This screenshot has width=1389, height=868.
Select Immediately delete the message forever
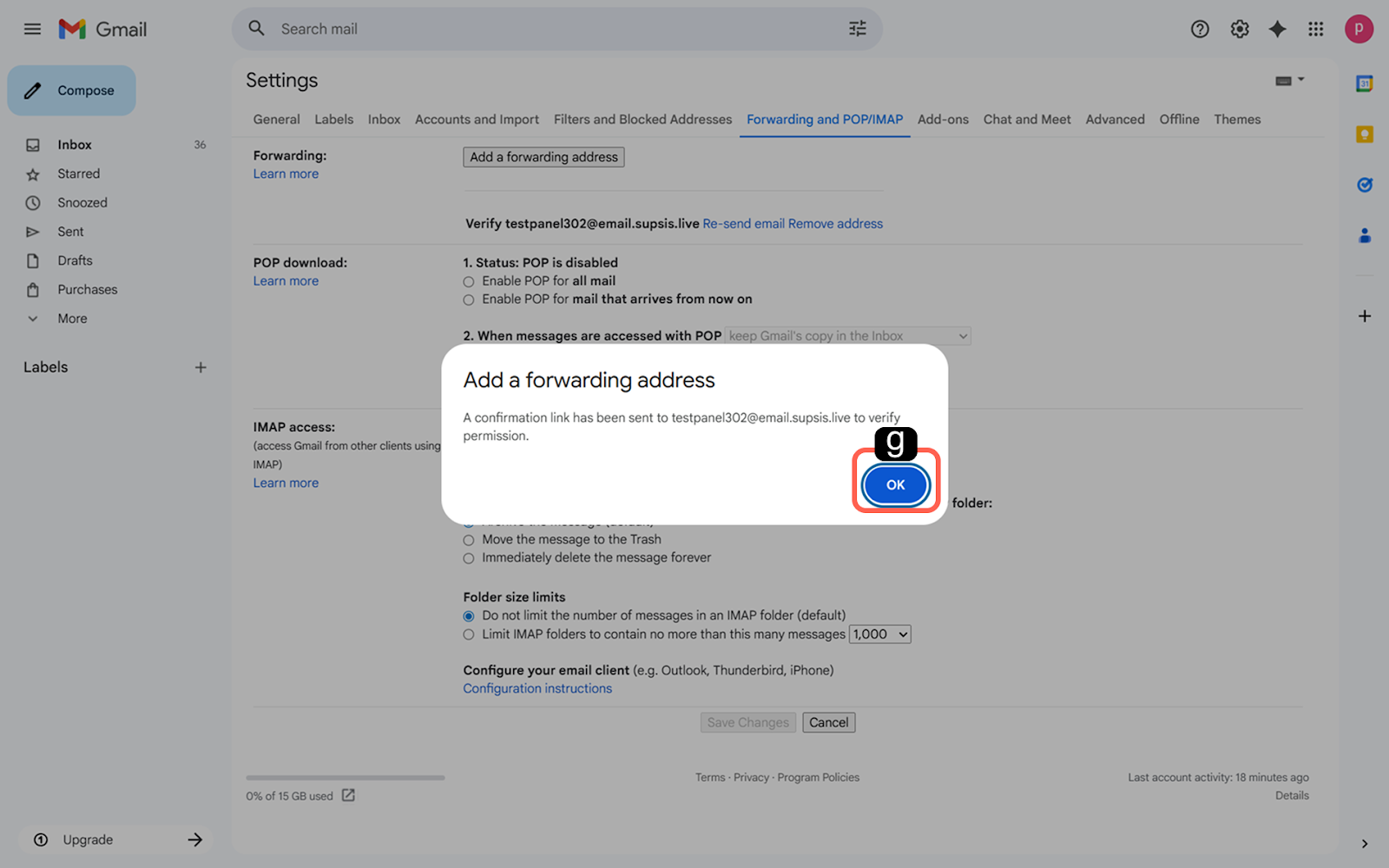(x=469, y=558)
